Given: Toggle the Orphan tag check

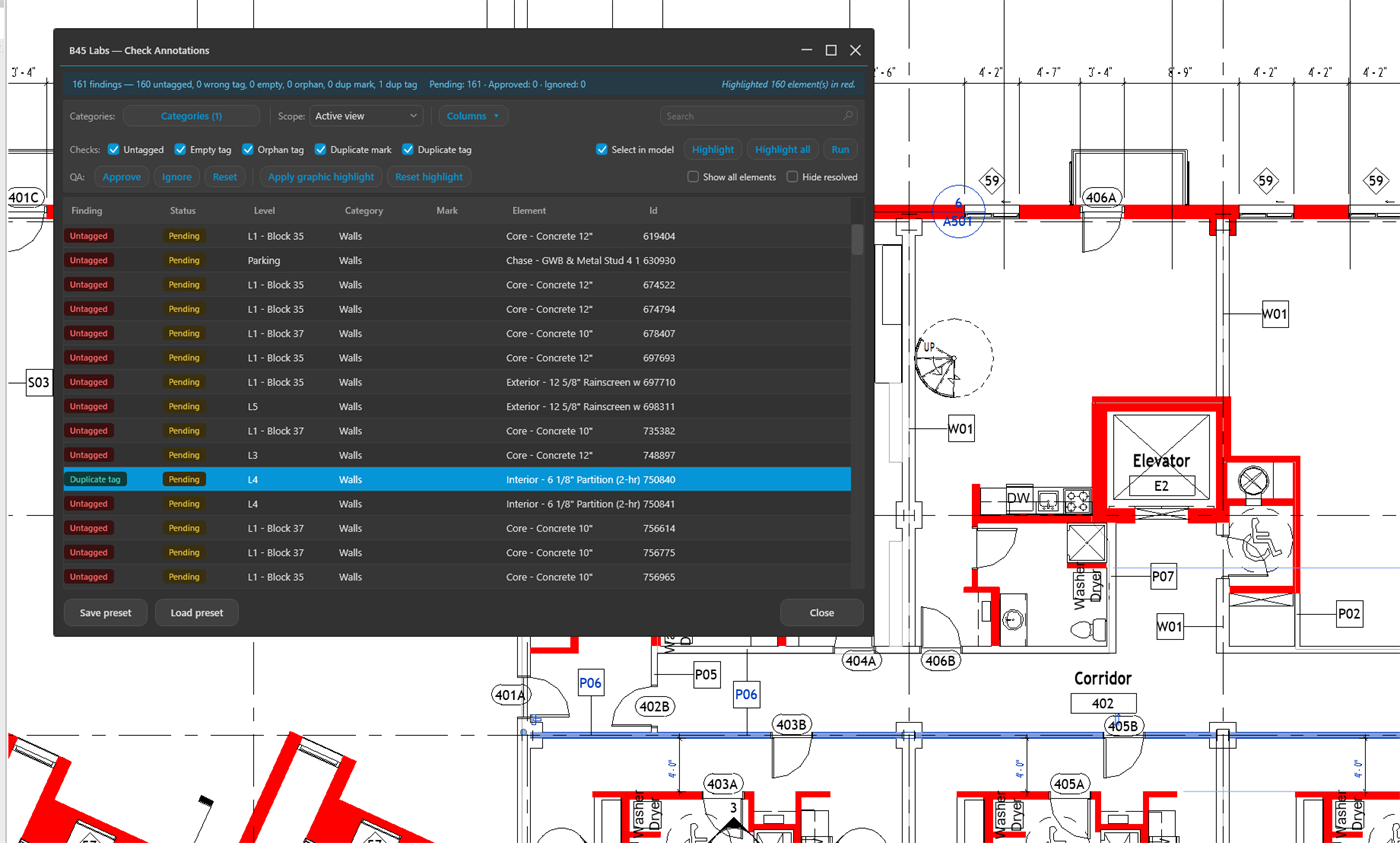Looking at the screenshot, I should (x=248, y=149).
